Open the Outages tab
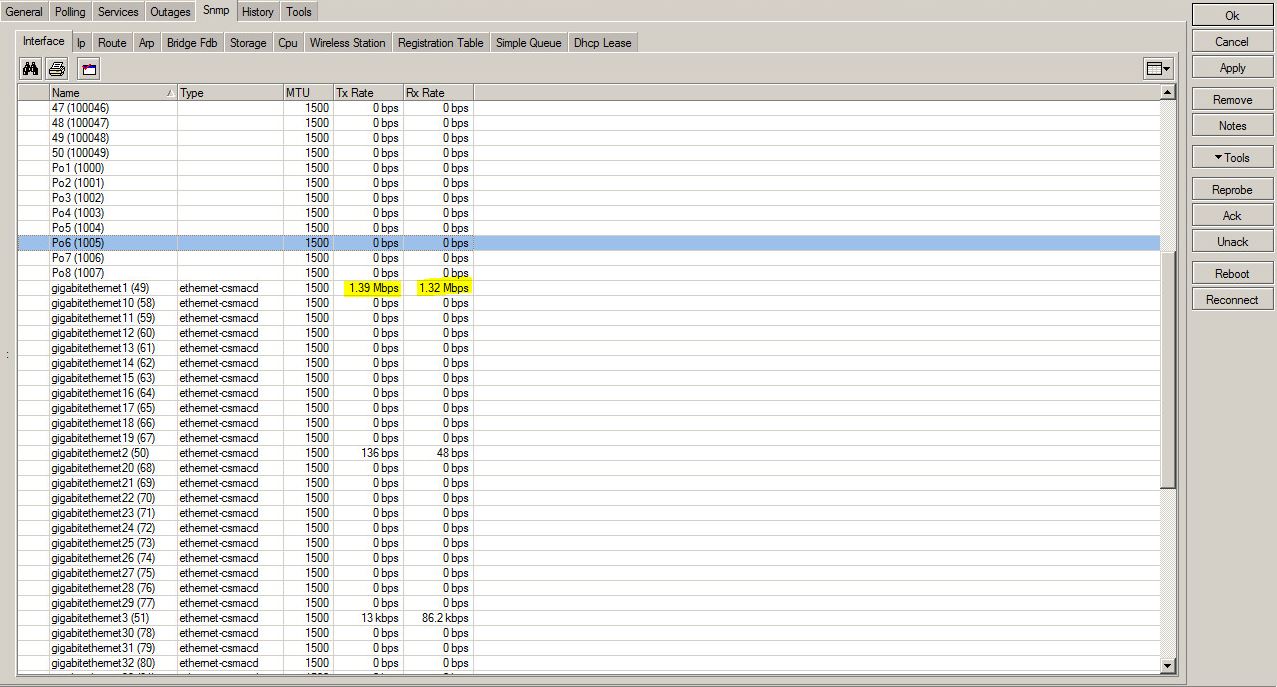This screenshot has height=687, width=1277. coord(169,11)
